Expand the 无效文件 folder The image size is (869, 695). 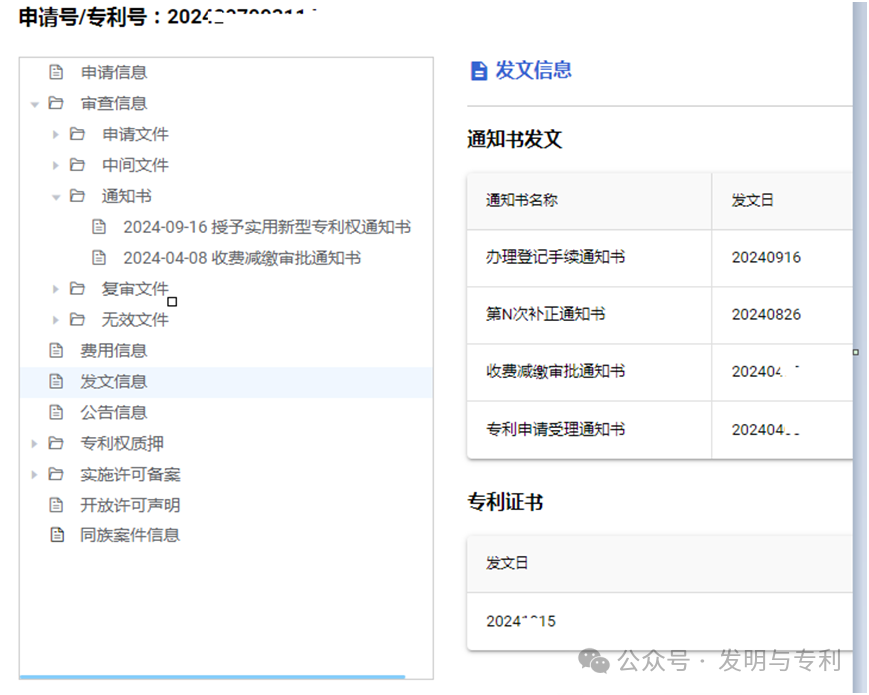54,319
